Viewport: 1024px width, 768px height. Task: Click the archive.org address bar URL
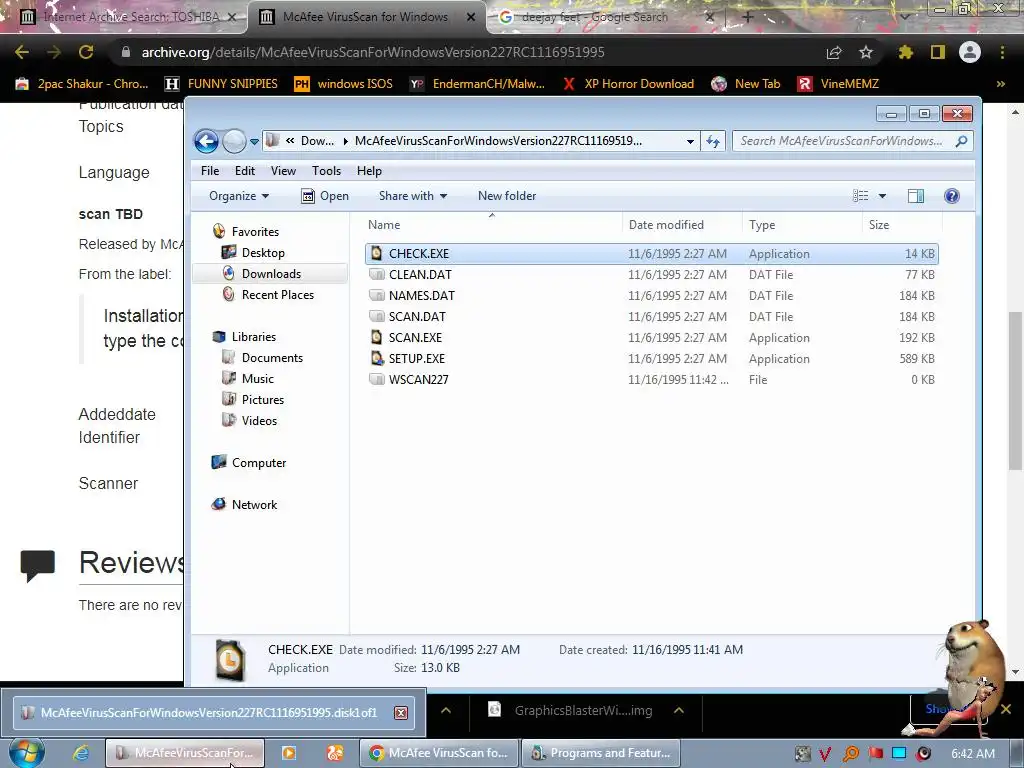[373, 52]
